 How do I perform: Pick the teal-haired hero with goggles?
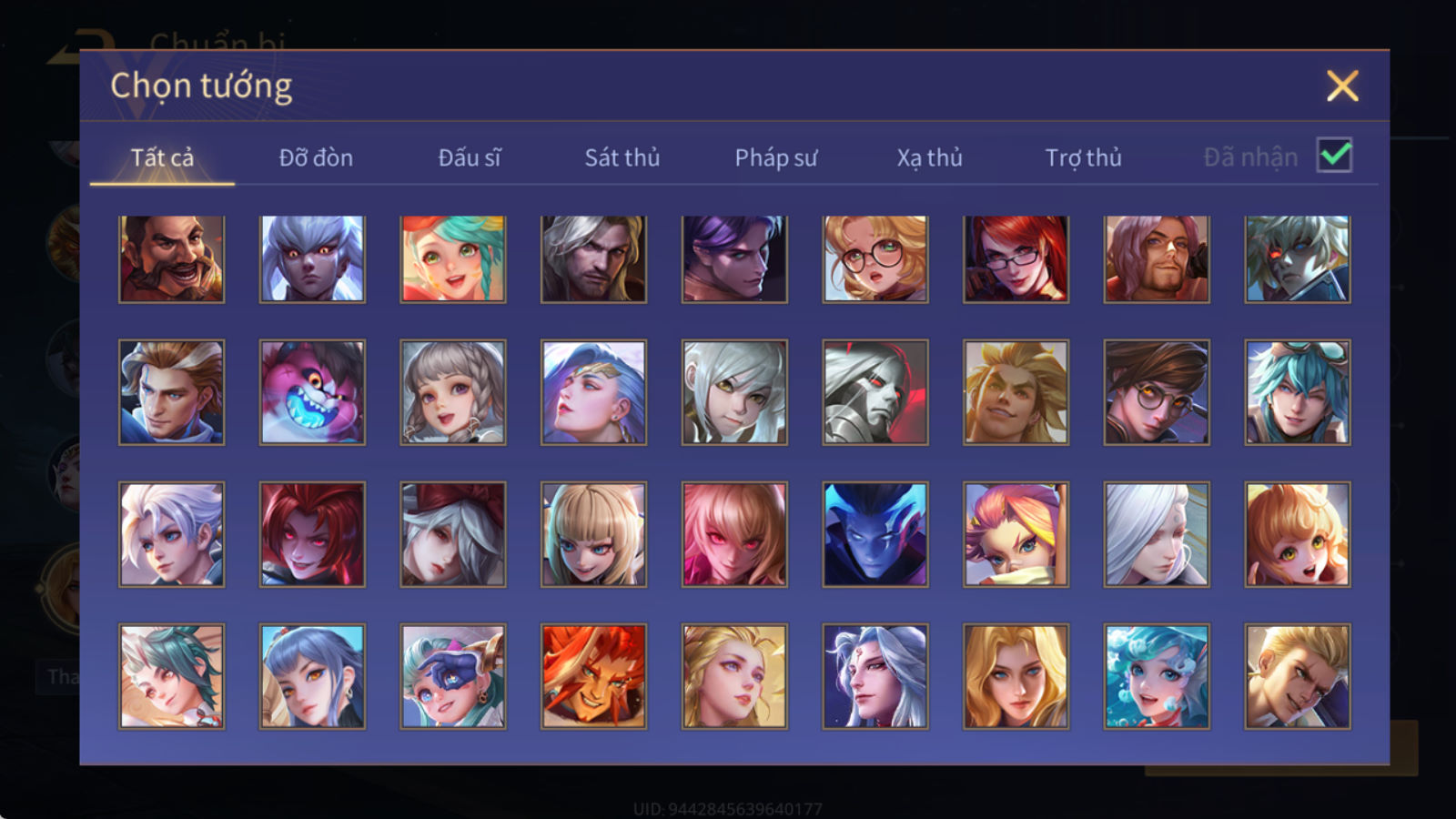point(1298,392)
